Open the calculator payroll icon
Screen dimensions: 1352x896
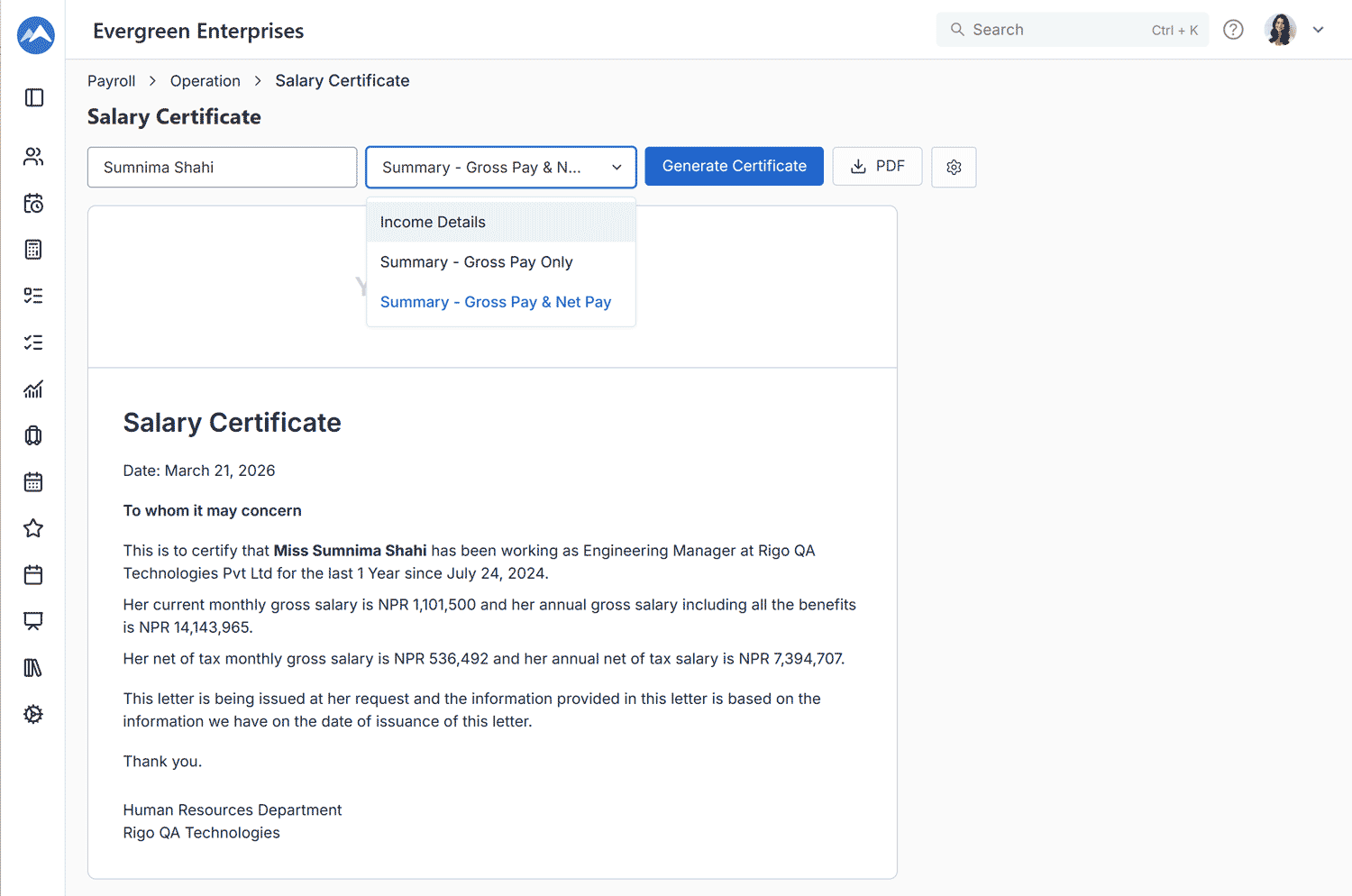tap(33, 250)
